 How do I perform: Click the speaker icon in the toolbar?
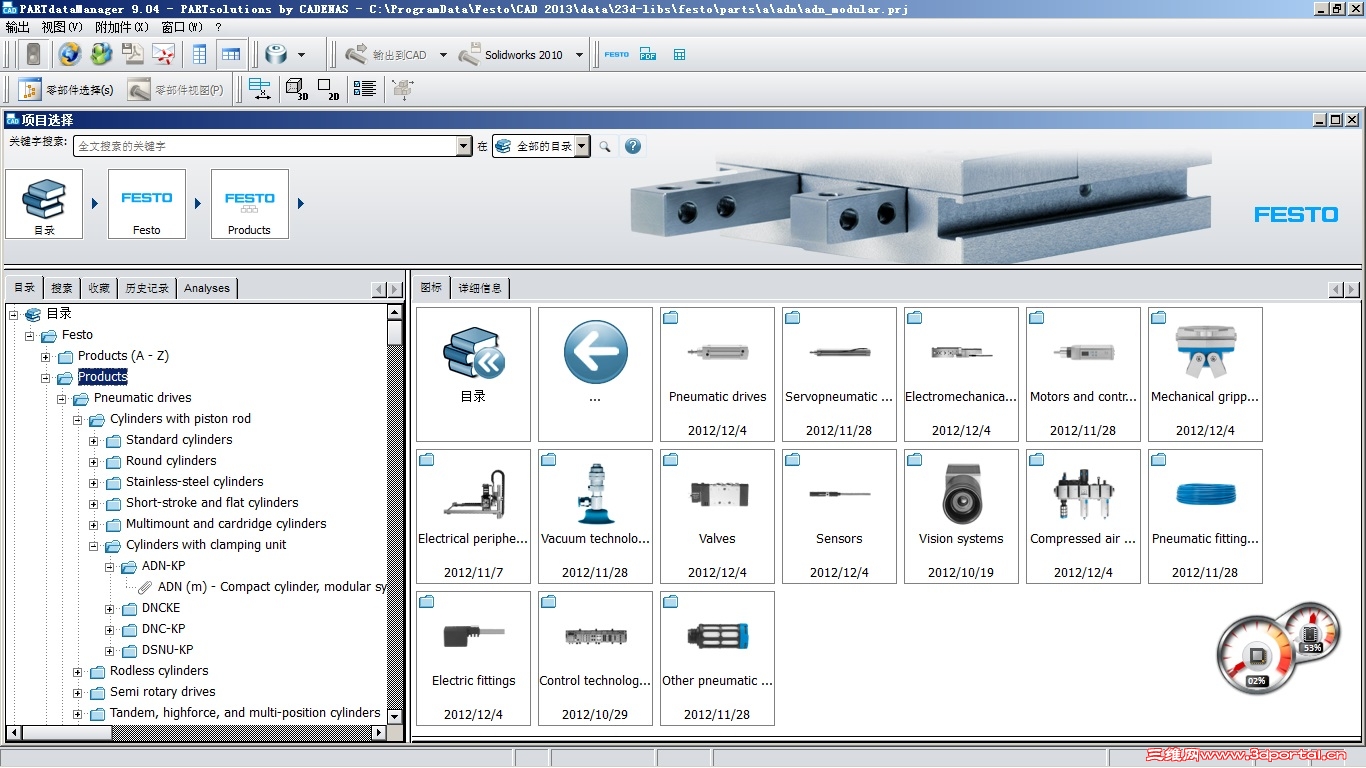click(34, 54)
